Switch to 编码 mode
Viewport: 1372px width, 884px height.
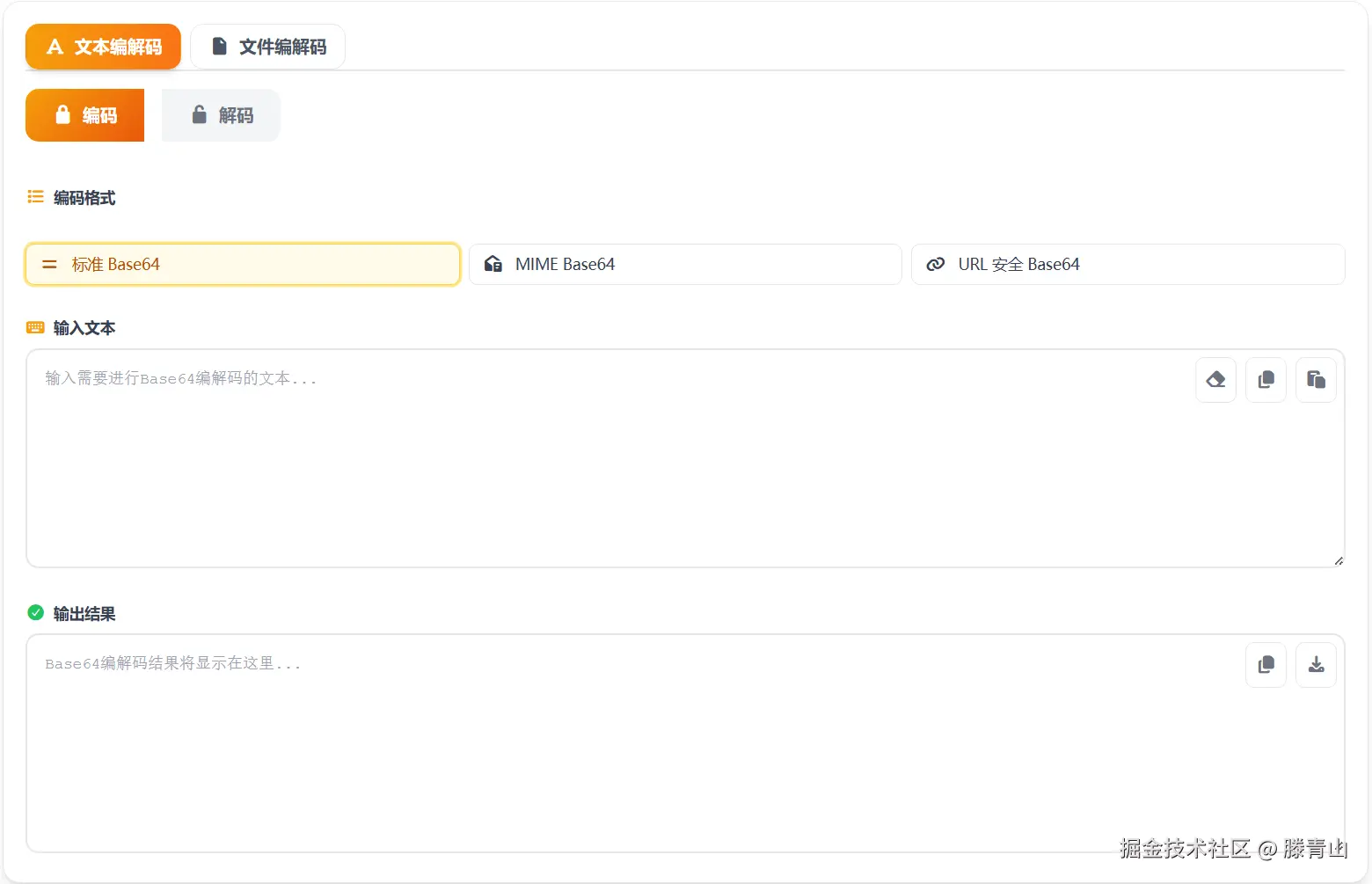pos(85,115)
